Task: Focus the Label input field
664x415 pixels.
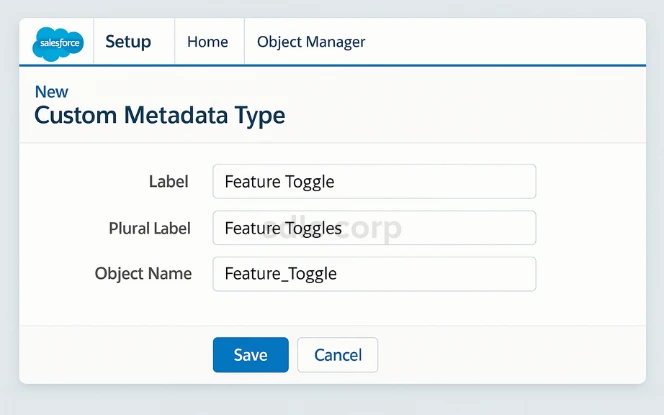Action: pos(374,181)
